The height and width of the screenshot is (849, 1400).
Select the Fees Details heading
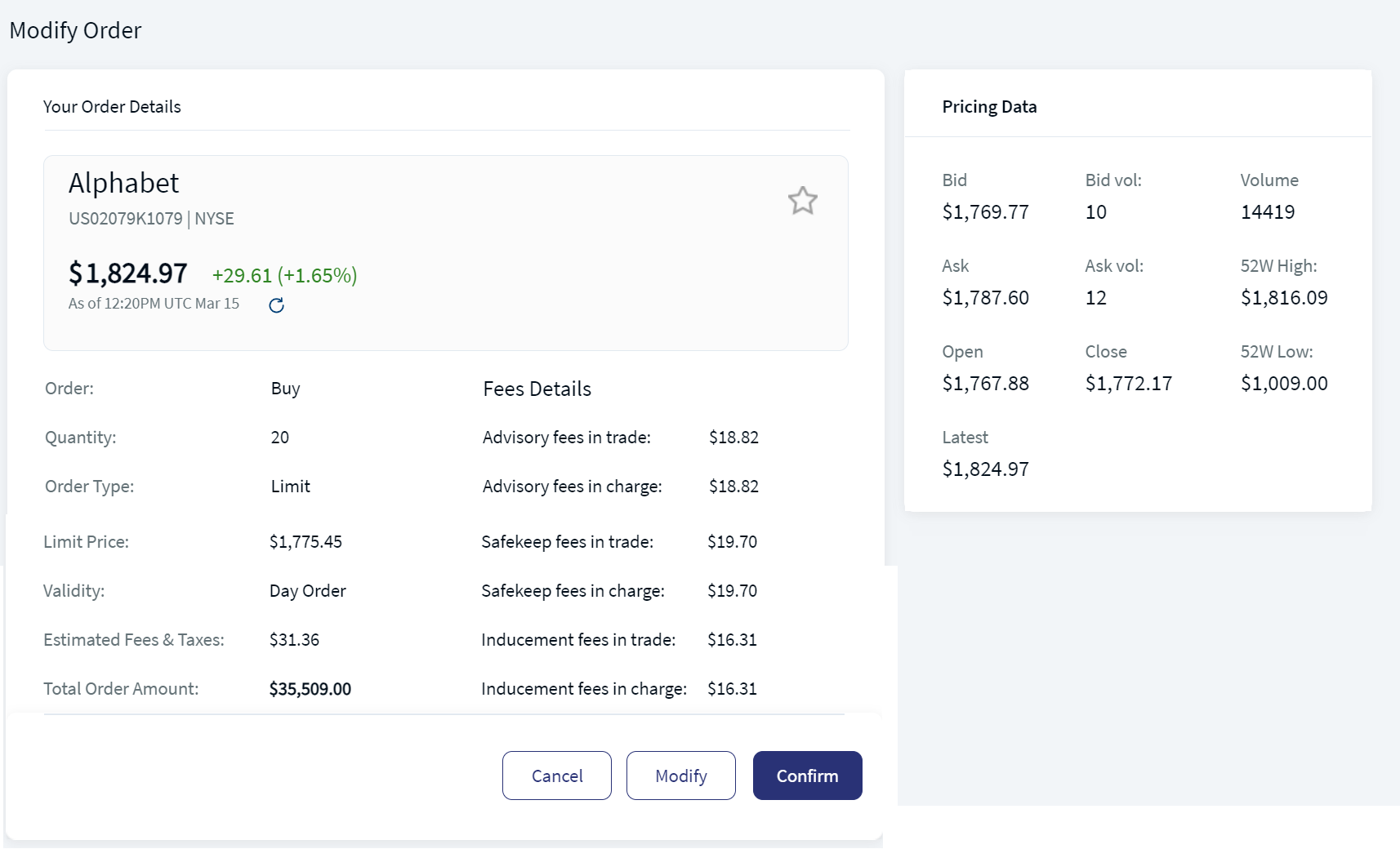(x=537, y=389)
